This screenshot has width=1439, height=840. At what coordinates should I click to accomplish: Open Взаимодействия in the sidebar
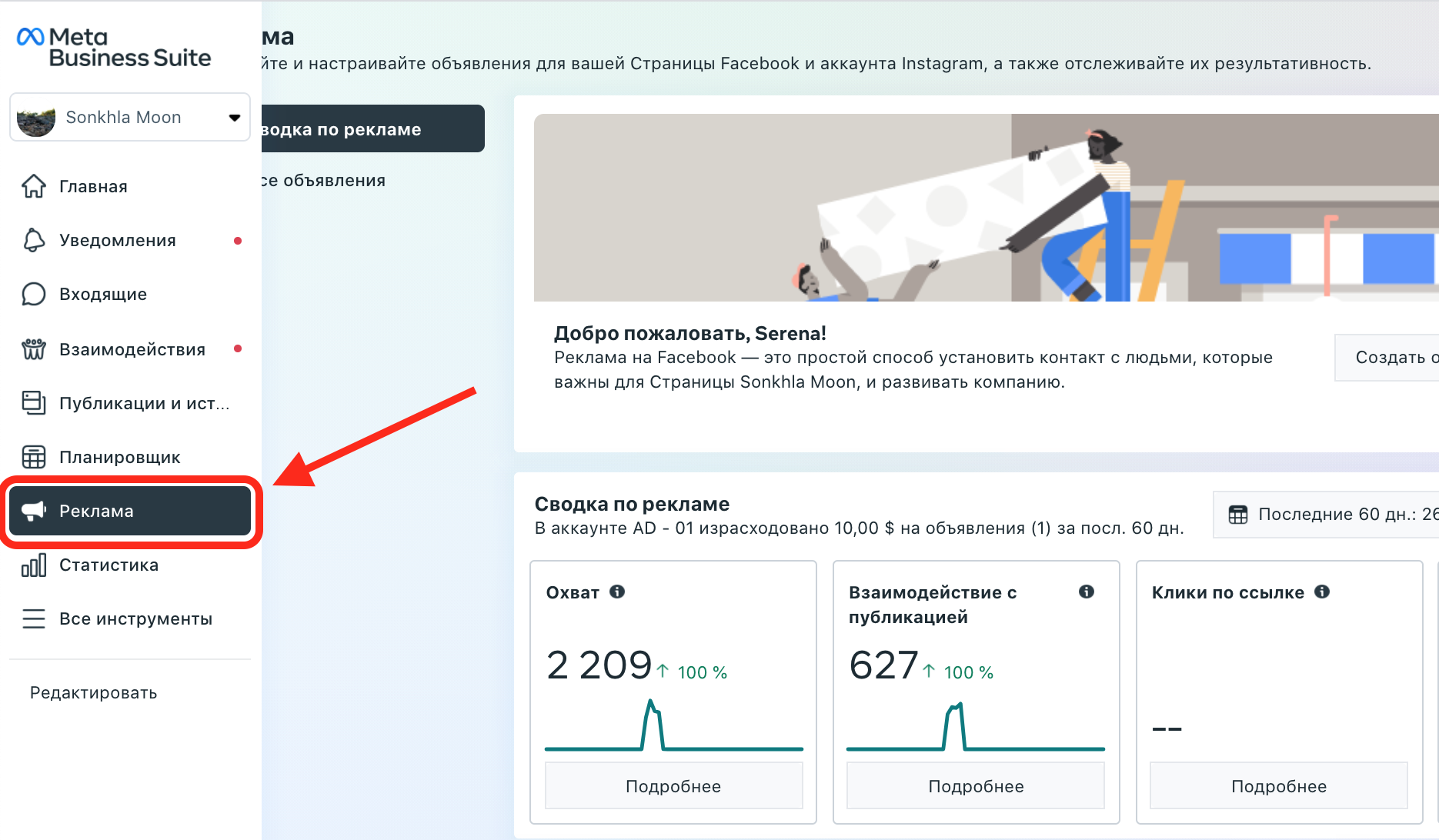[130, 349]
